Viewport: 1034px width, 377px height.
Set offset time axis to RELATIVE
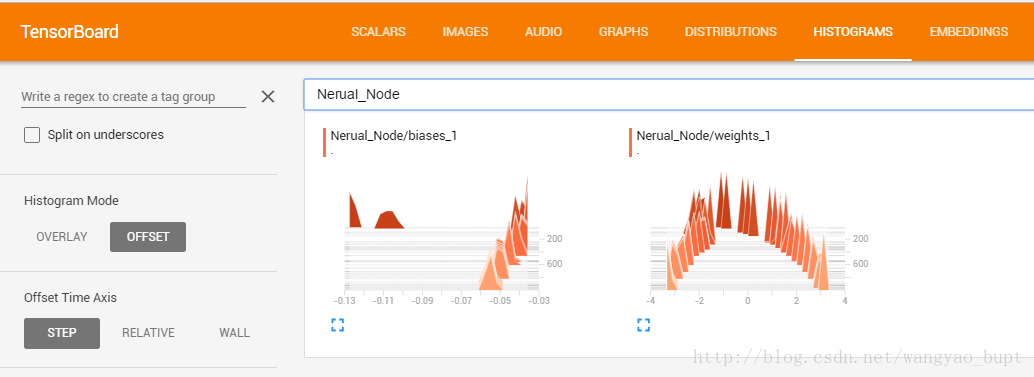click(x=148, y=333)
